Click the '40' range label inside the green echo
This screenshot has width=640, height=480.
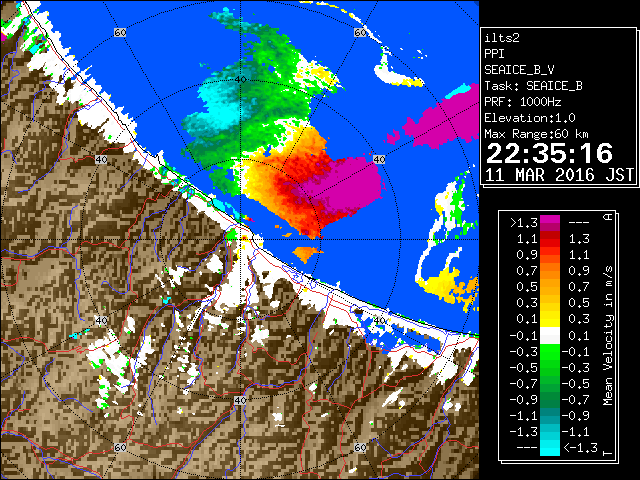(240, 79)
